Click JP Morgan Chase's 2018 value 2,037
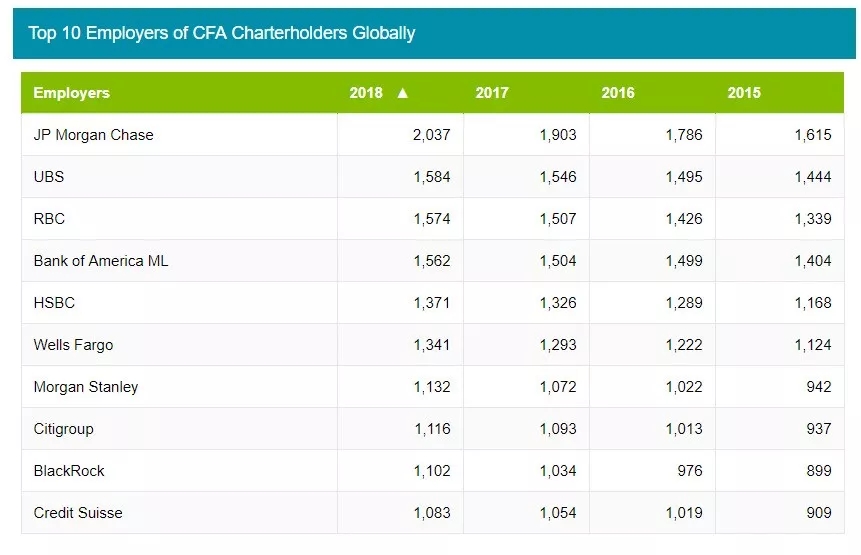 point(432,135)
